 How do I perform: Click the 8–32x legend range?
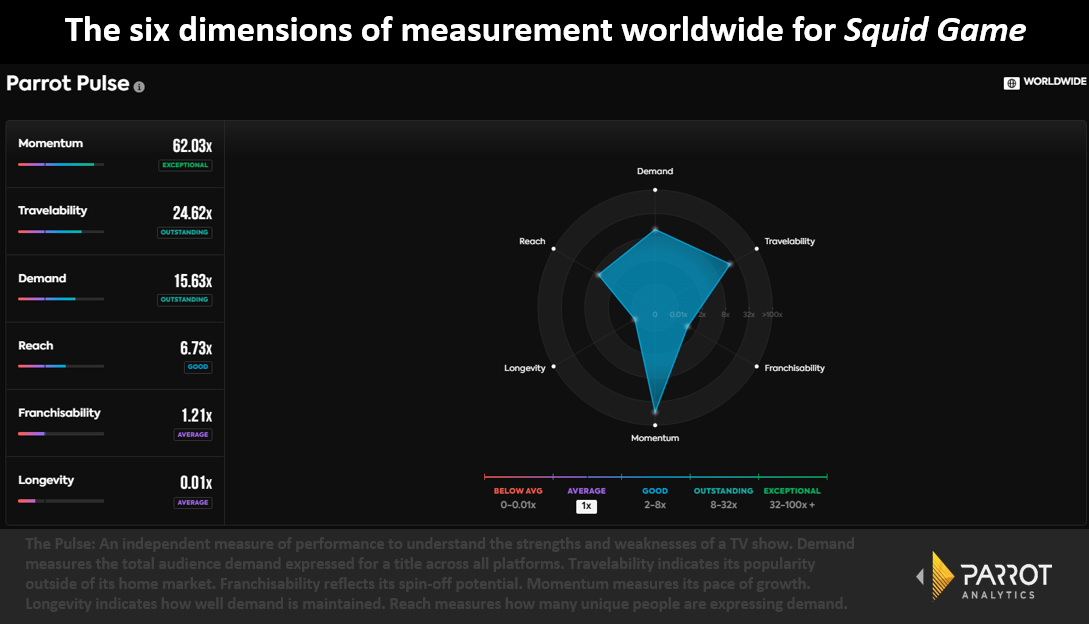[723, 505]
